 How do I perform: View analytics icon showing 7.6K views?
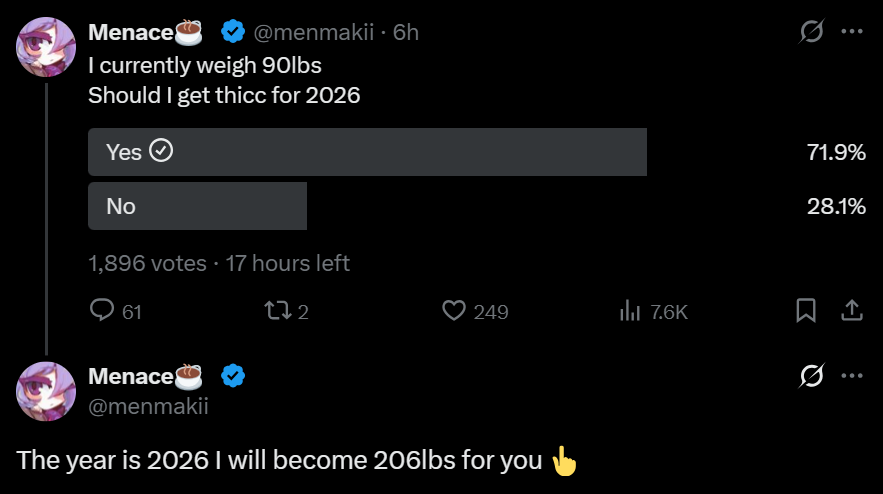630,311
